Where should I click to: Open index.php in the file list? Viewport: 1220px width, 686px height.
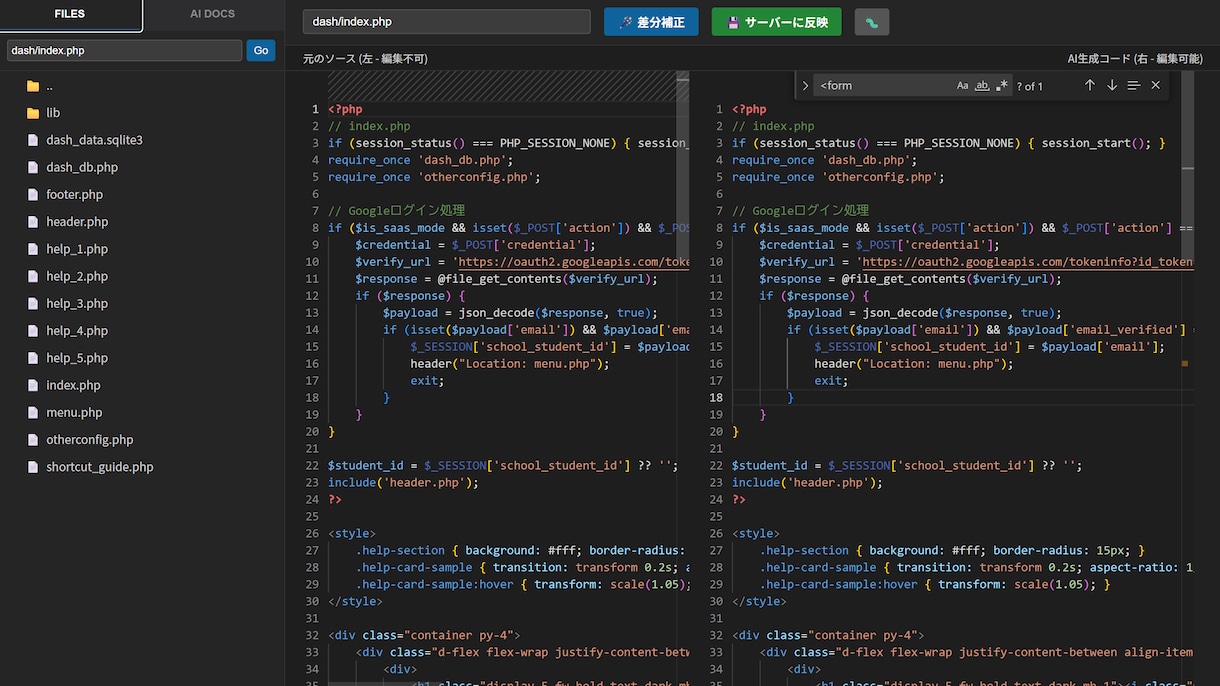(73, 385)
